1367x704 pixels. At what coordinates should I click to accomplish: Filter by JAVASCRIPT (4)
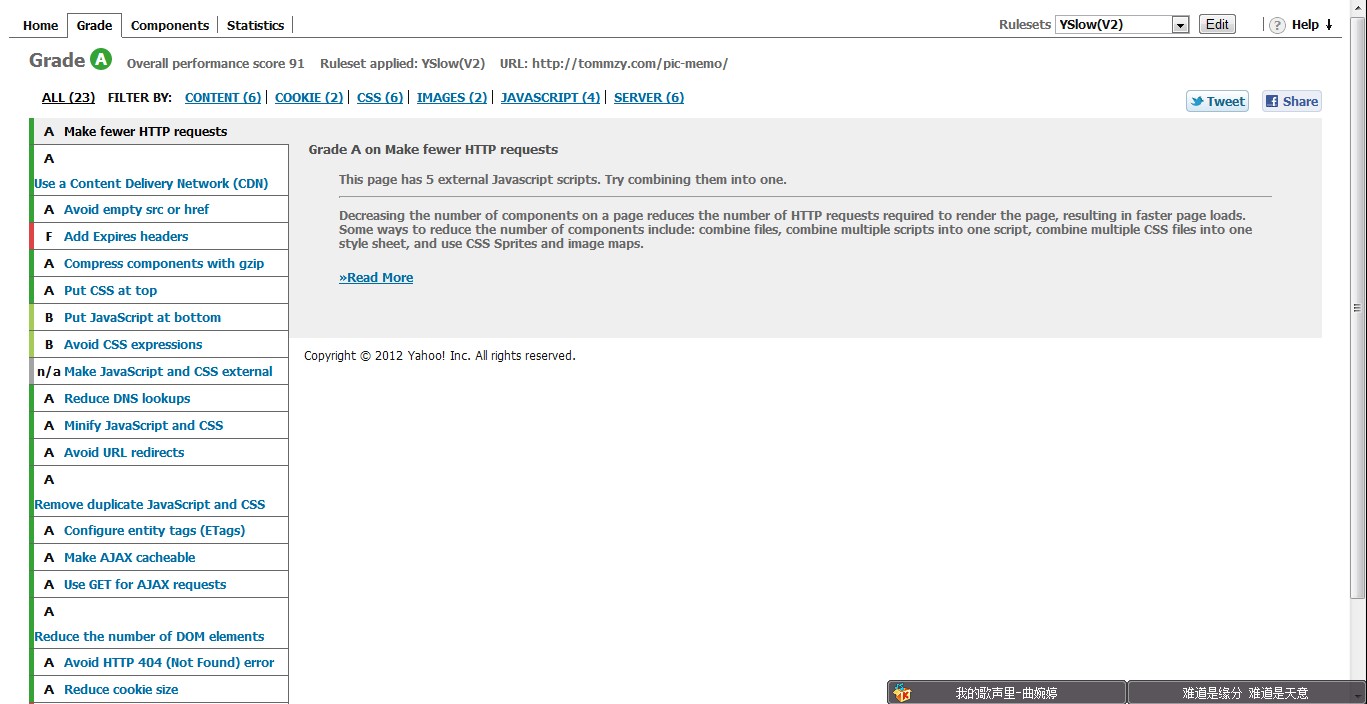pyautogui.click(x=551, y=97)
